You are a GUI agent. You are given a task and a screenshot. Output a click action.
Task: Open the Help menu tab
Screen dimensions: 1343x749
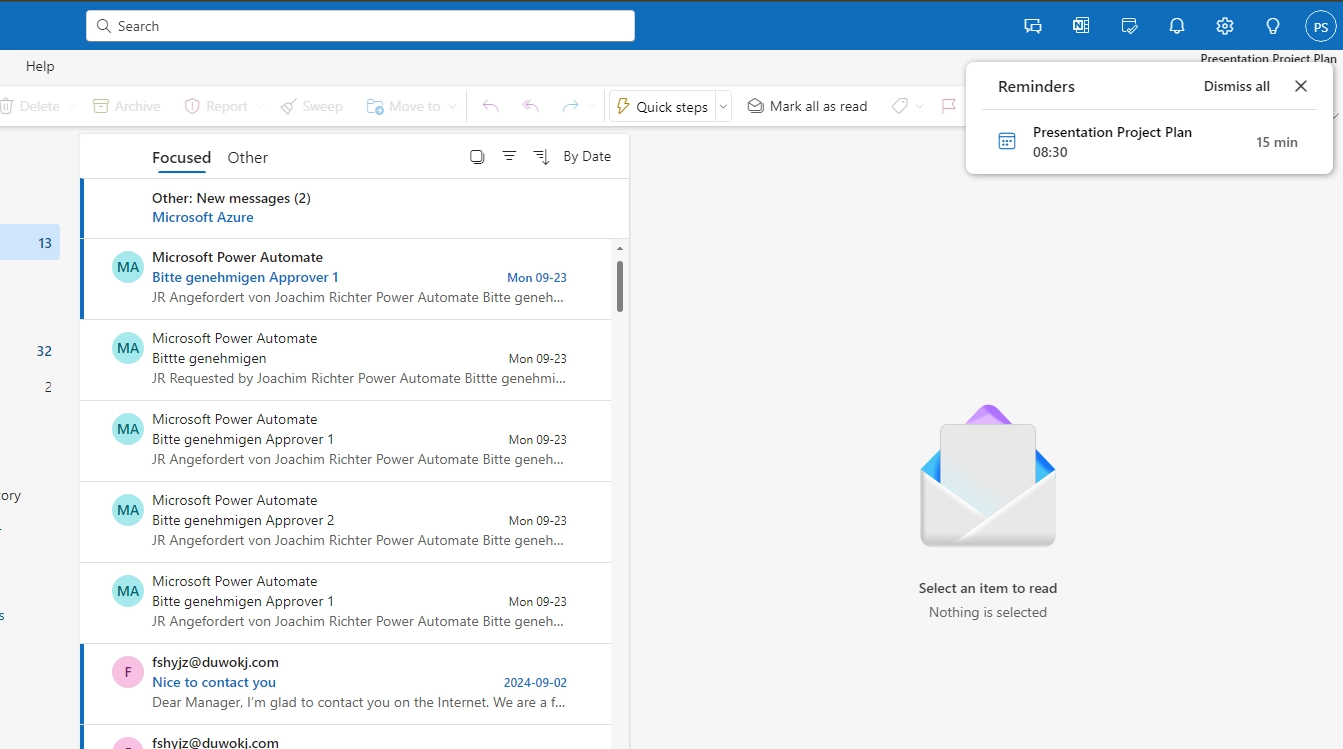40,66
